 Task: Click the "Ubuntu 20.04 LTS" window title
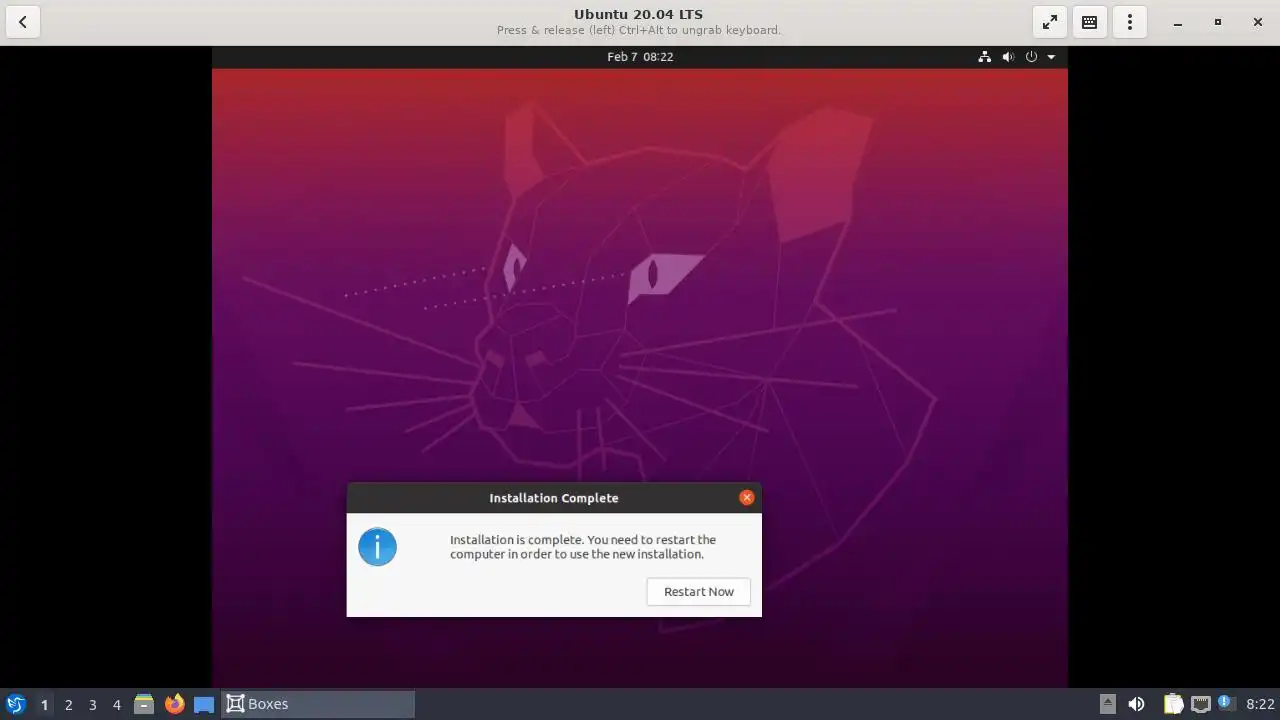(638, 14)
